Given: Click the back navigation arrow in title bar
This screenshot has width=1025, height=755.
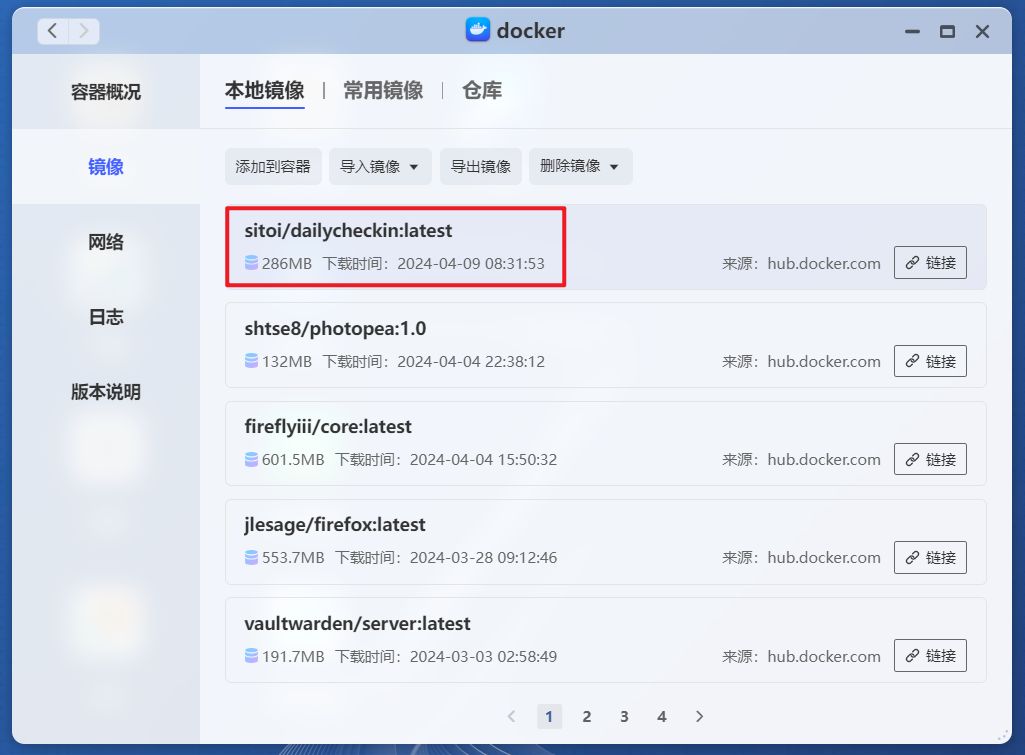Looking at the screenshot, I should coord(51,30).
